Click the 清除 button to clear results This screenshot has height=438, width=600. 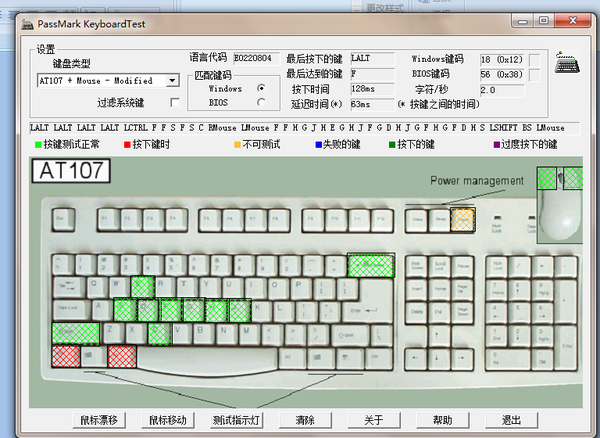coord(305,420)
